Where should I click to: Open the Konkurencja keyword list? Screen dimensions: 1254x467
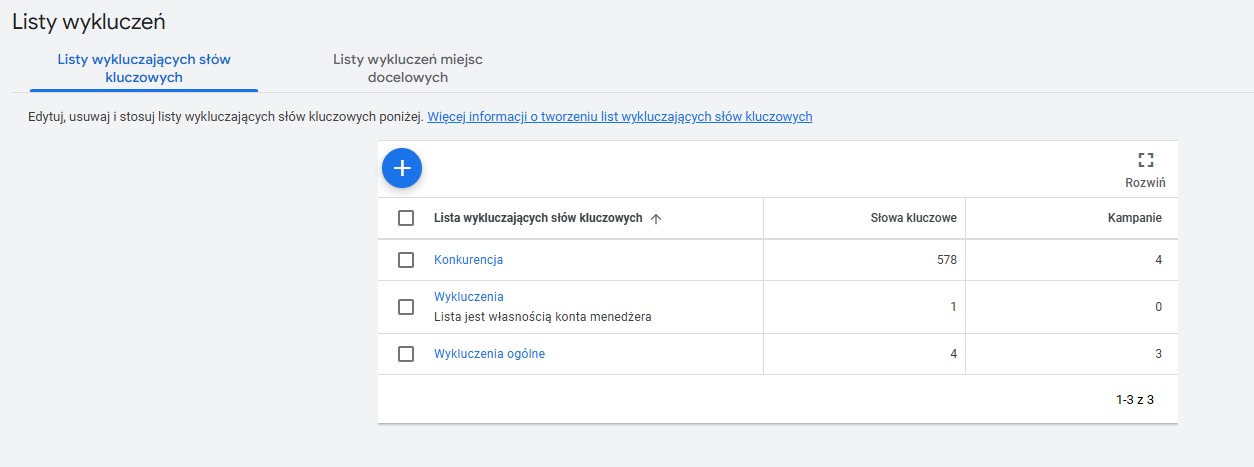click(x=468, y=260)
